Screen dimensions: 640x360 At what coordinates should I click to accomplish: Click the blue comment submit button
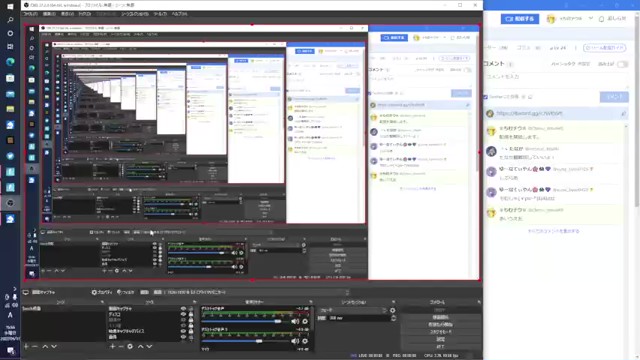(x=614, y=97)
